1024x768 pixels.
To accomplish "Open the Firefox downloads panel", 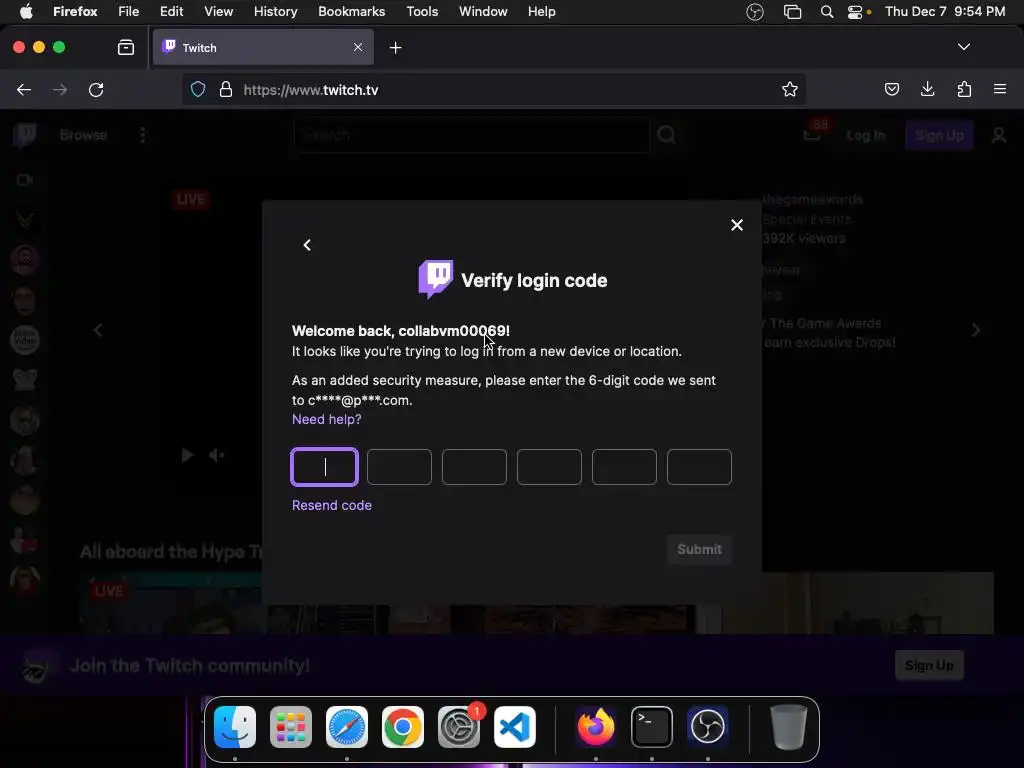I will click(x=927, y=89).
